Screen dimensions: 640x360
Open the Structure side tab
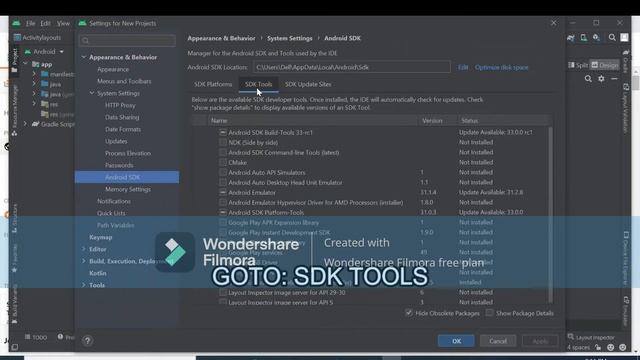point(15,218)
